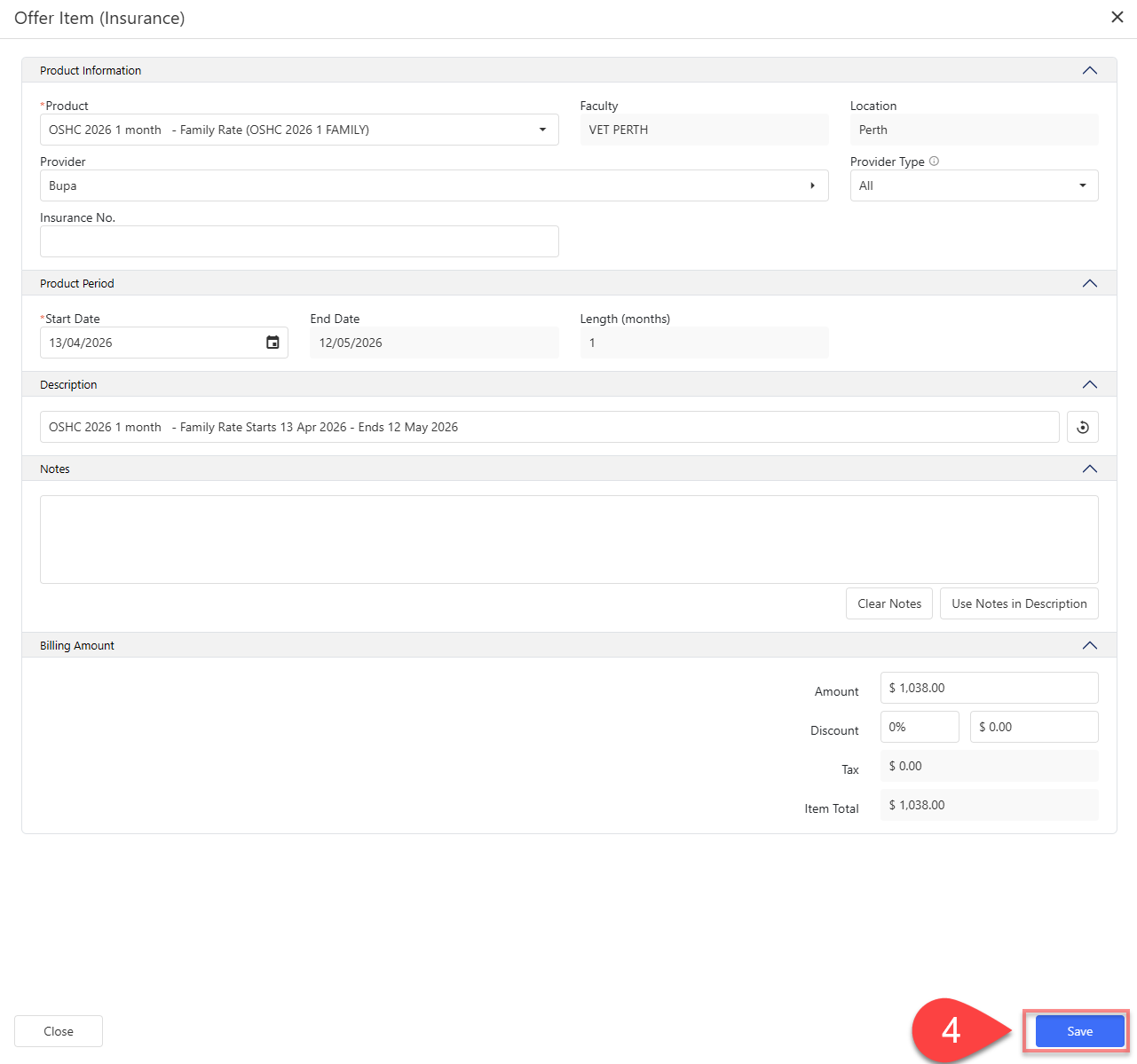Open the Product dropdown list
Viewport: 1137px width, 1064px height.
[x=542, y=130]
